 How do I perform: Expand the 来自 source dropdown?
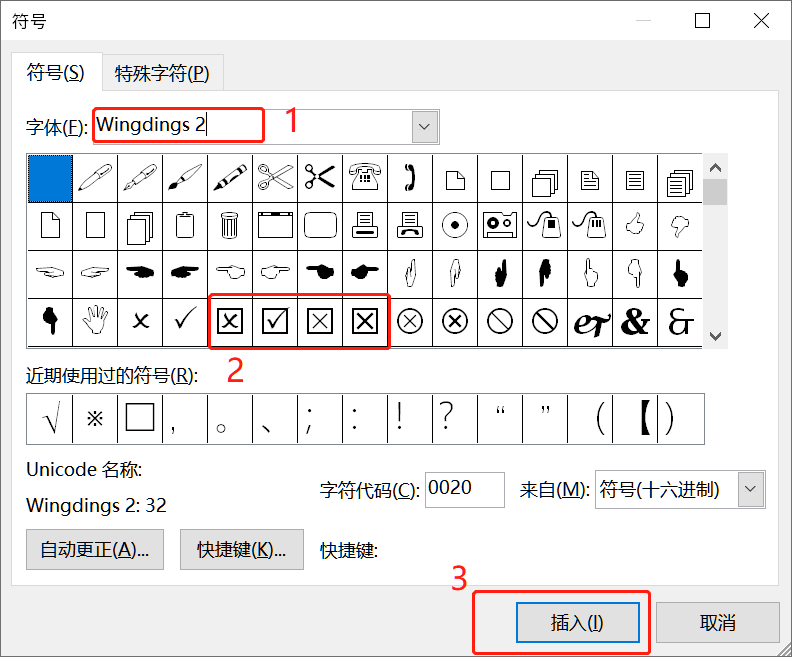751,489
